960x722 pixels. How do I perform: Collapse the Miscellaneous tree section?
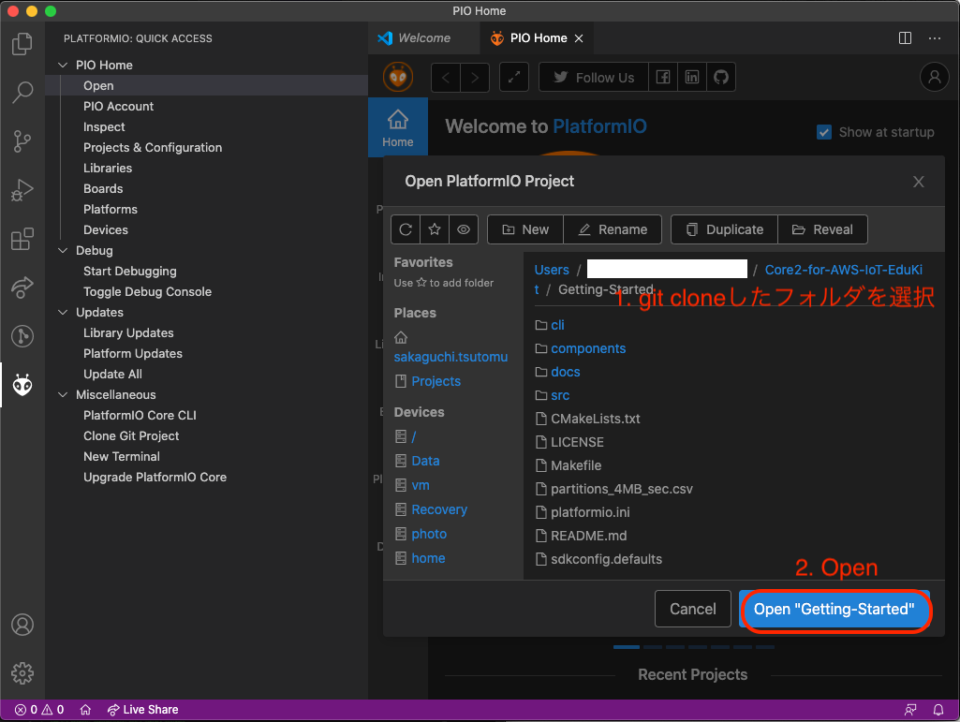(62, 395)
